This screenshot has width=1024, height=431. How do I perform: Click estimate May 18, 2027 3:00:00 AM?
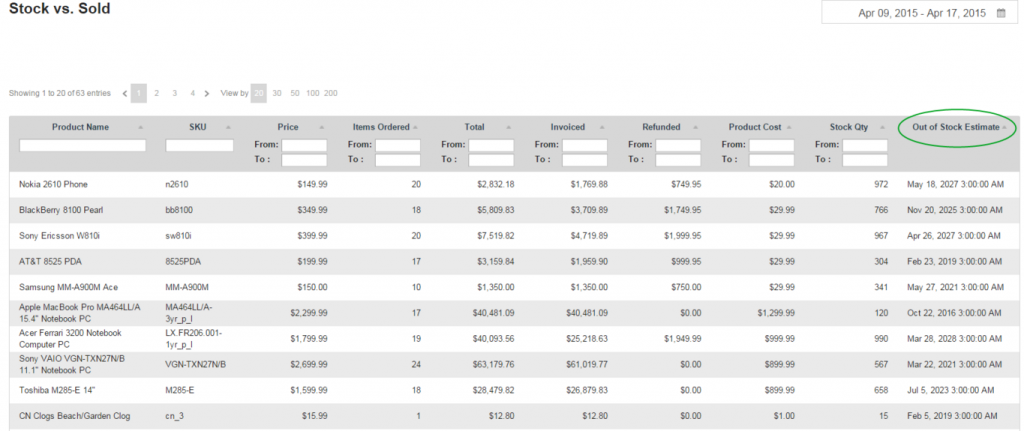955,185
